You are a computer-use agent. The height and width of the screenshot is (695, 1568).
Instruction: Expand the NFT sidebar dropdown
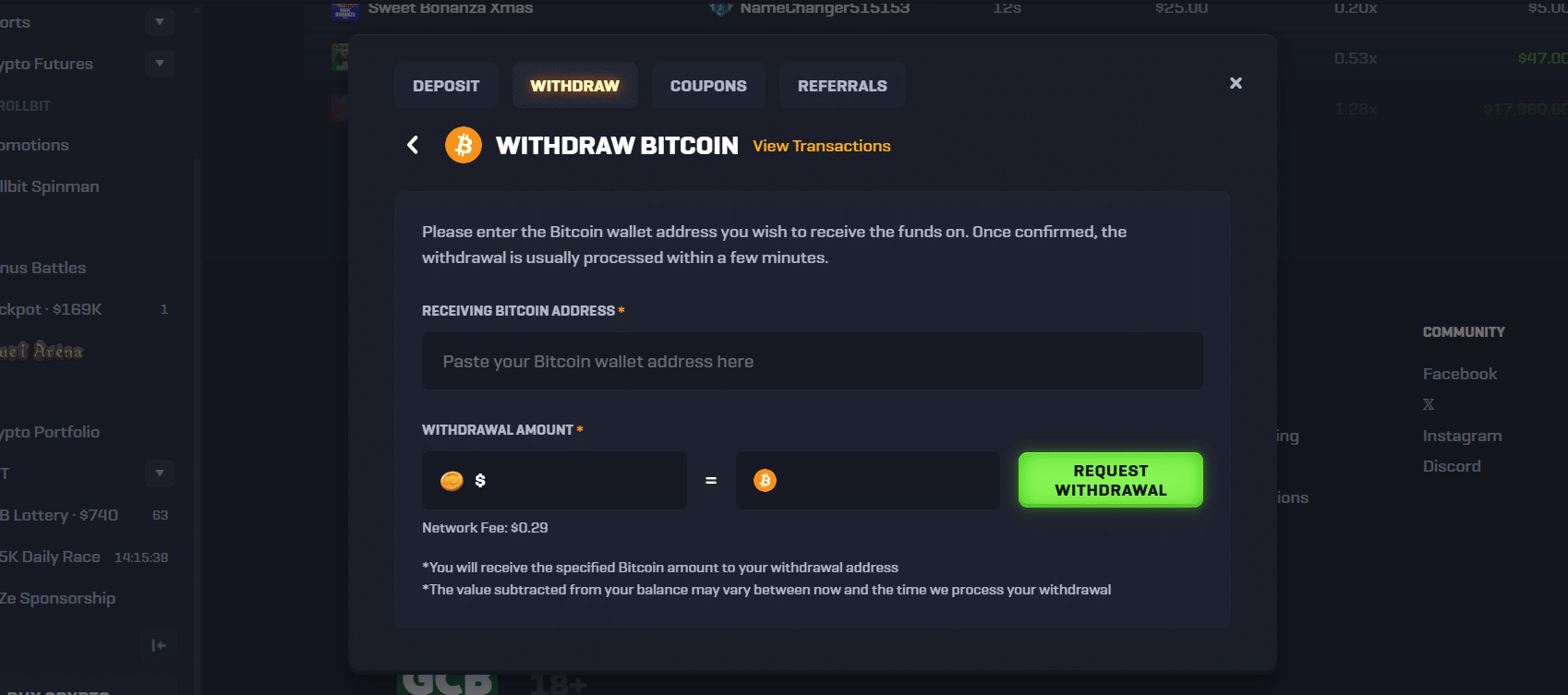coord(159,473)
